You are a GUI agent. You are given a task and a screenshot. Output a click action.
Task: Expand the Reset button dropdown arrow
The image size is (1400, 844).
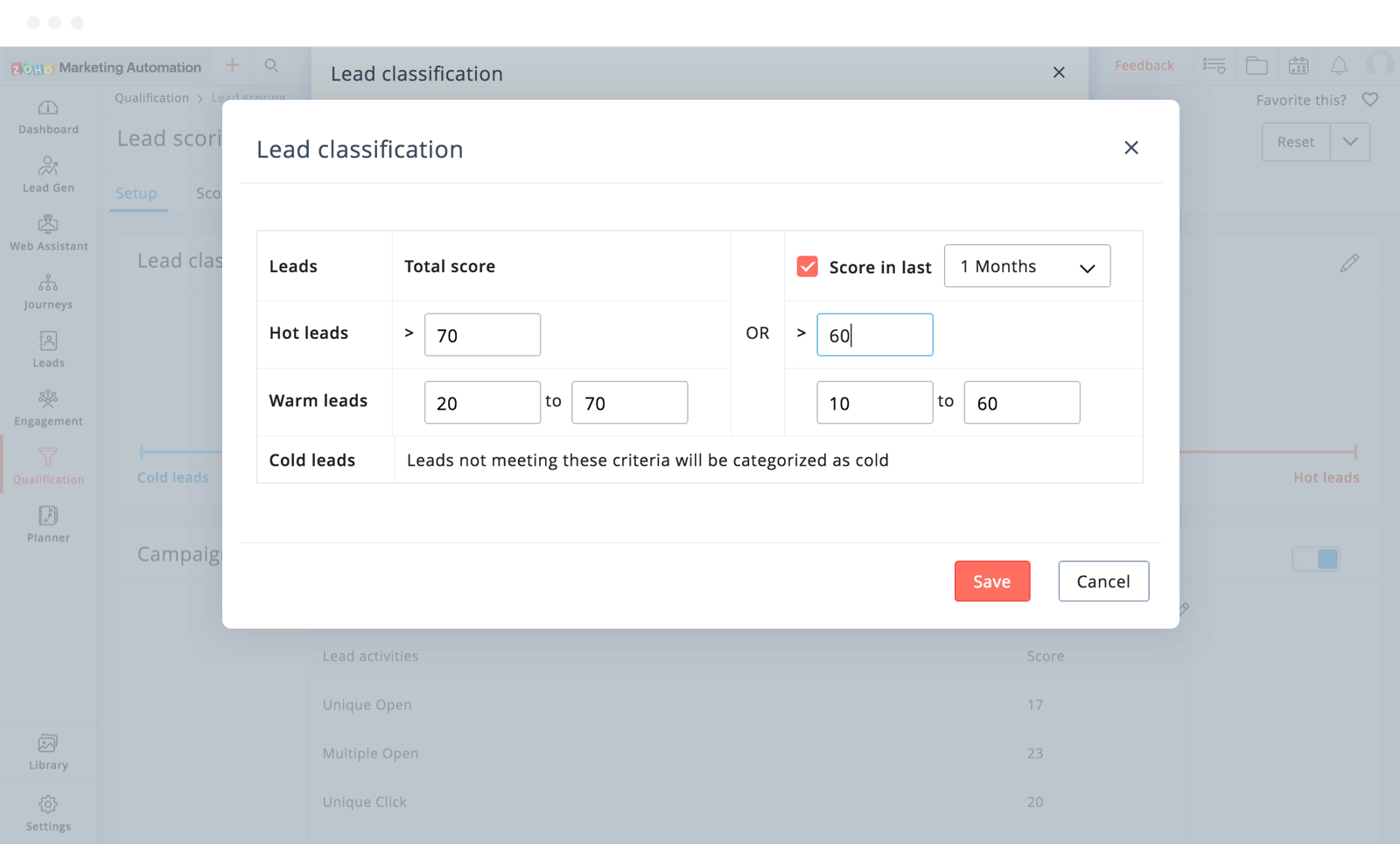pyautogui.click(x=1350, y=142)
